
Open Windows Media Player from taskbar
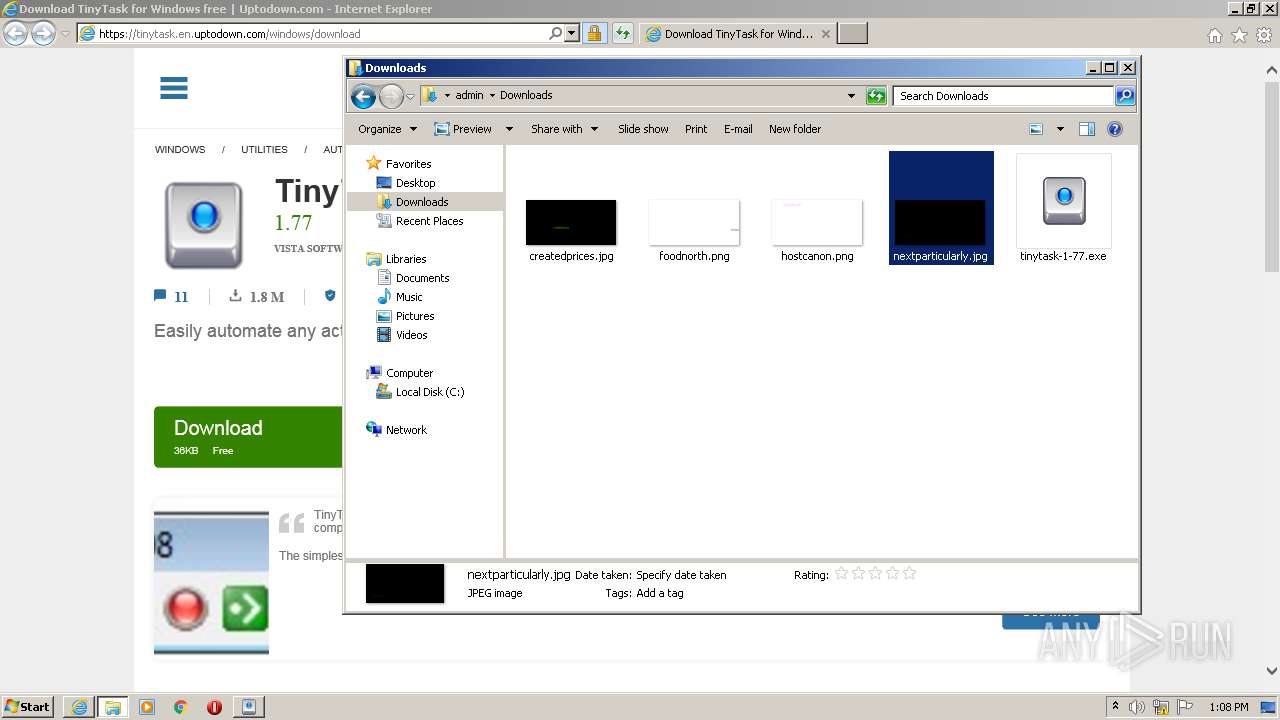146,707
